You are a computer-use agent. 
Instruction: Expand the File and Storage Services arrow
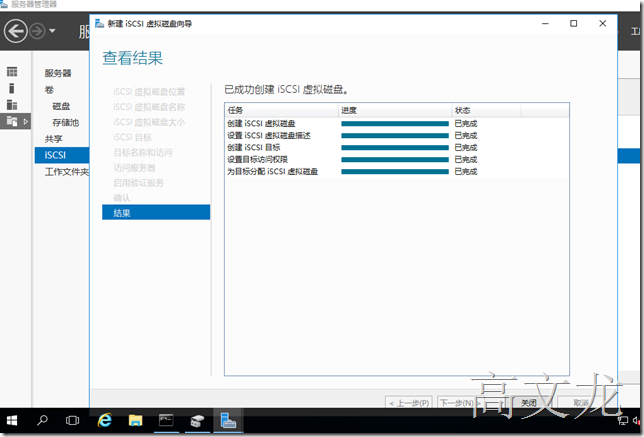pos(25,122)
